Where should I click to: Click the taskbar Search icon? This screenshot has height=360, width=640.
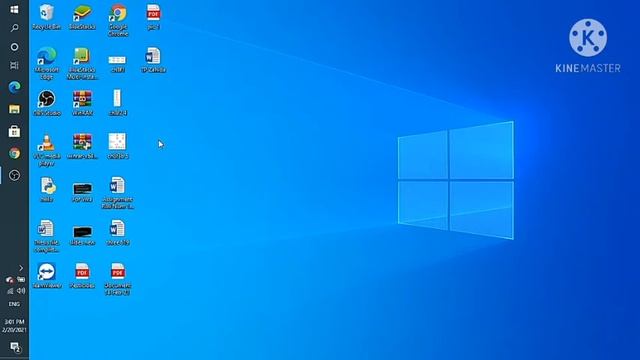point(14,28)
